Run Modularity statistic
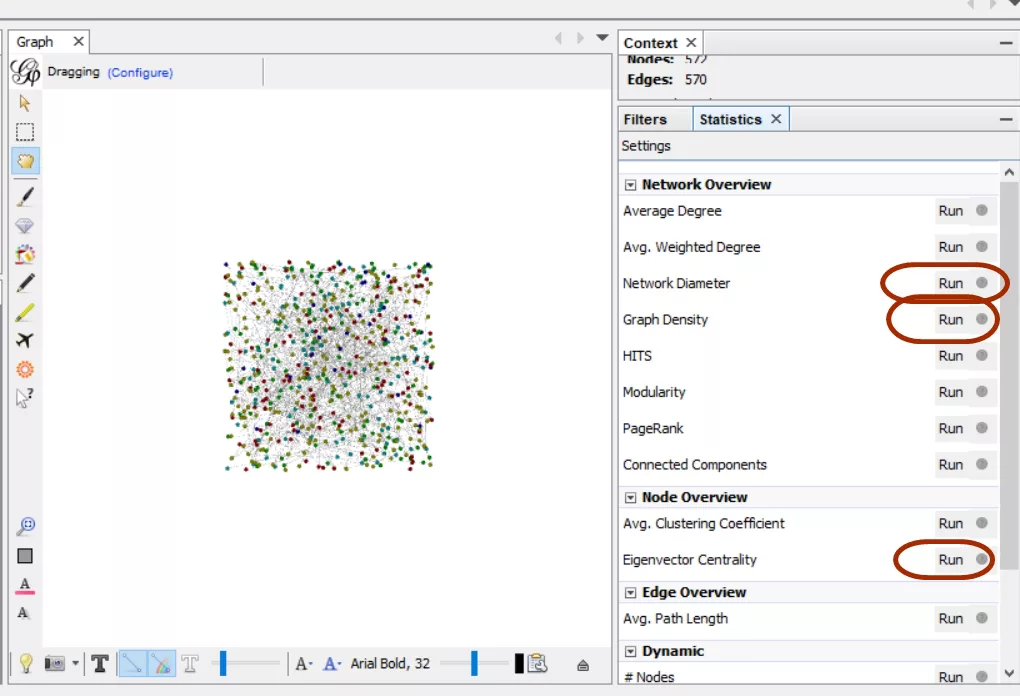The height and width of the screenshot is (696, 1020). (950, 392)
